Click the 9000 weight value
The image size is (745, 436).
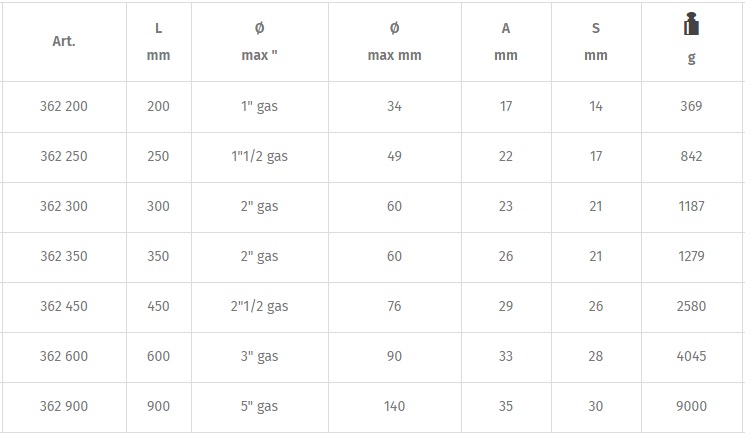tap(691, 406)
